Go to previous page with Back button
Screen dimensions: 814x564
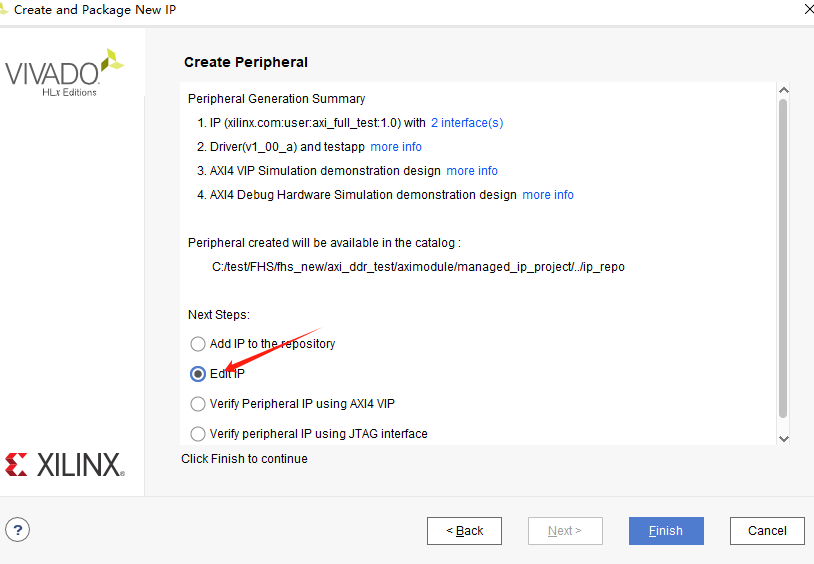point(464,531)
